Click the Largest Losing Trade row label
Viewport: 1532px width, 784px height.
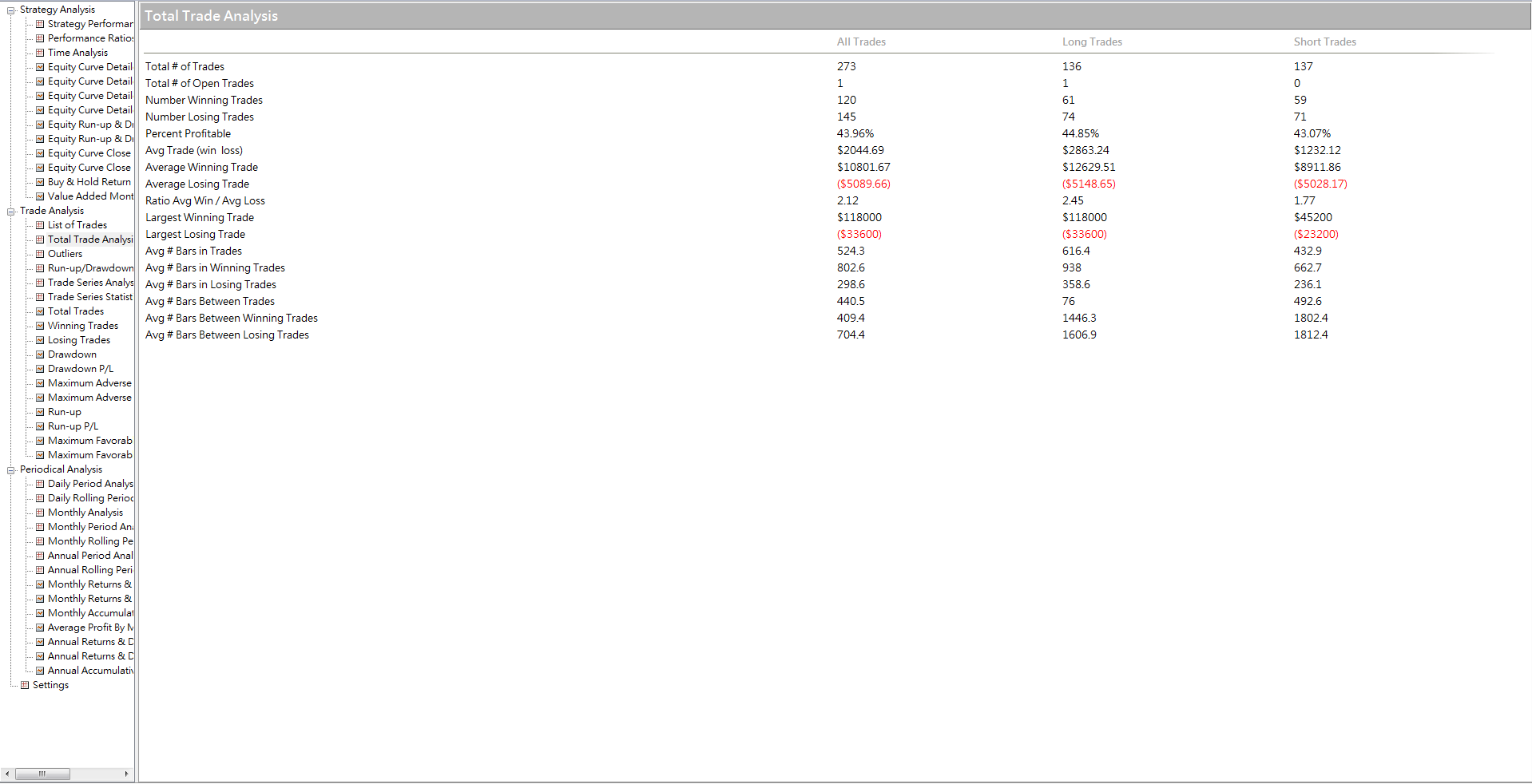click(x=195, y=234)
